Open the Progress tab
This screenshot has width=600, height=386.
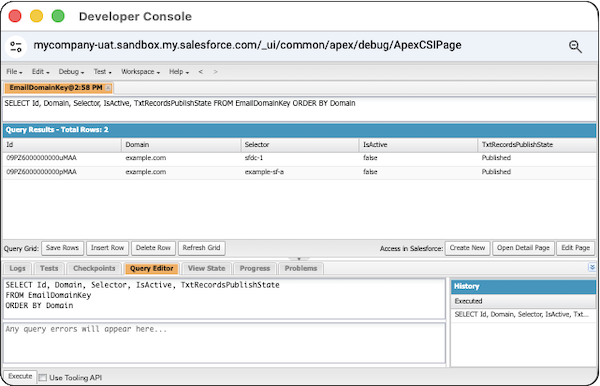(x=255, y=268)
